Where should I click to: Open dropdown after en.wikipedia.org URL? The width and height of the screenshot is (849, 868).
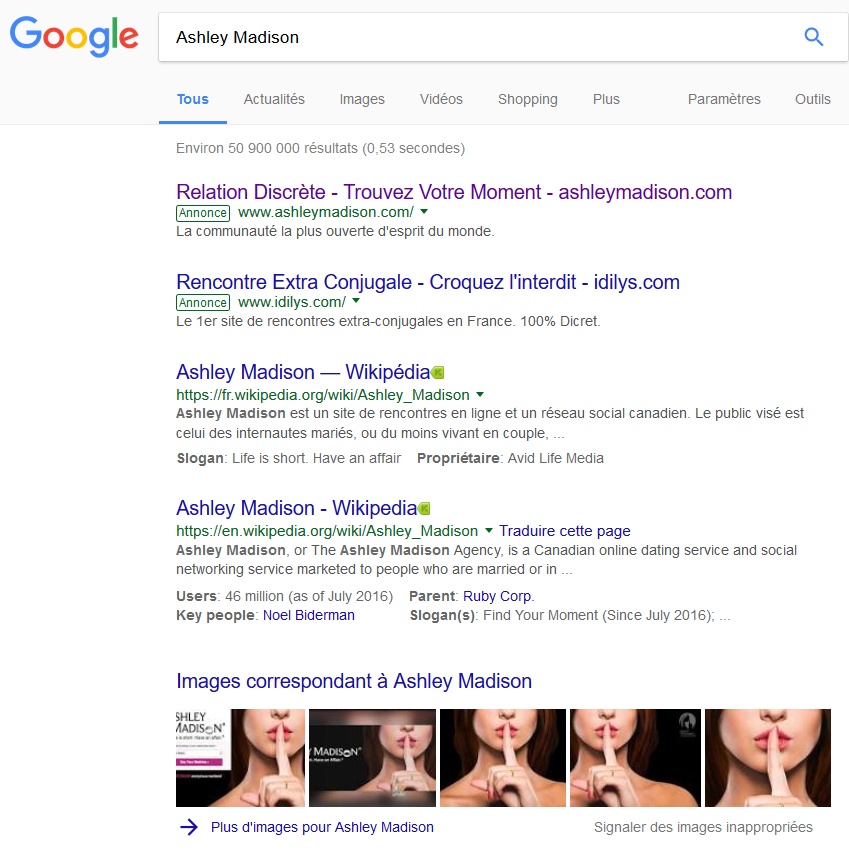click(489, 530)
